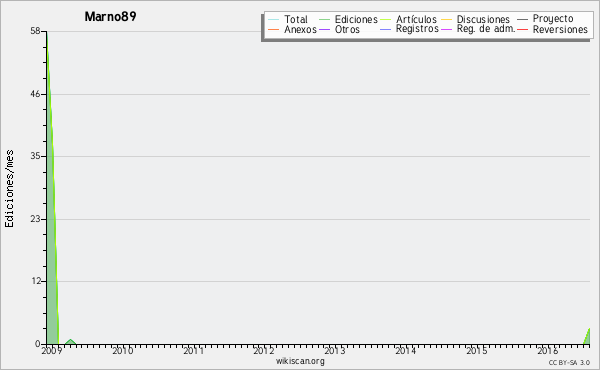This screenshot has height=370, width=600.
Task: Click the small green bump after 2009
Action: [x=70, y=342]
